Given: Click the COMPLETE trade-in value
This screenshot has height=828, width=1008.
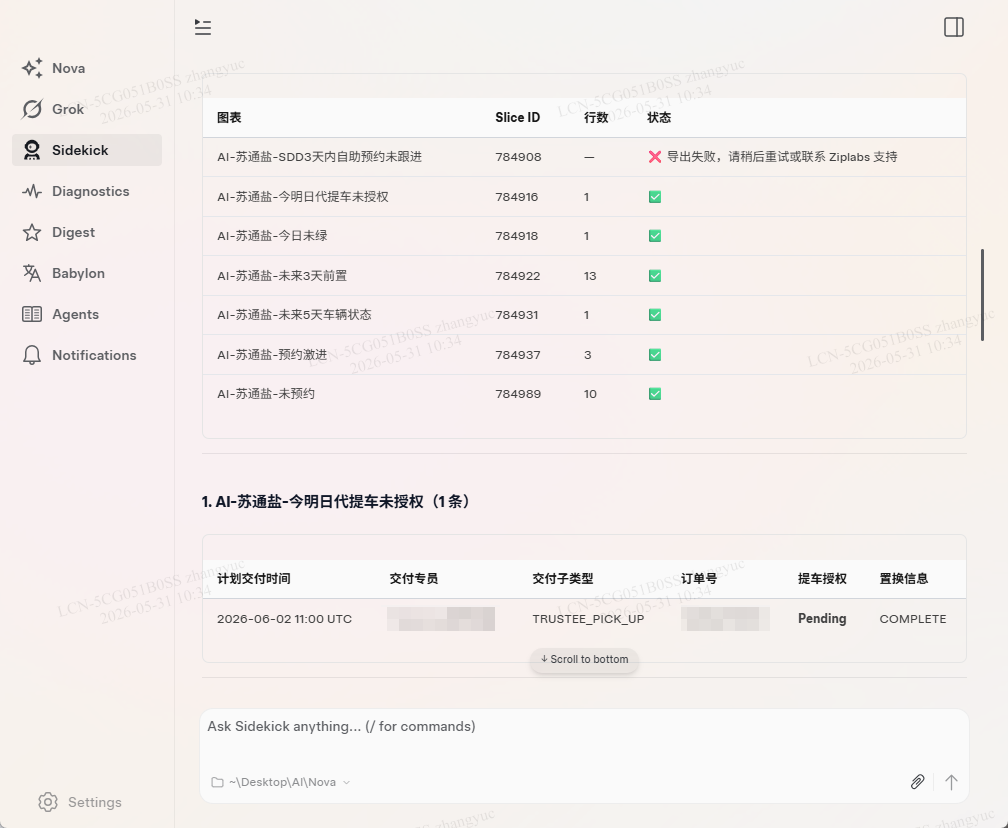Looking at the screenshot, I should click(913, 619).
